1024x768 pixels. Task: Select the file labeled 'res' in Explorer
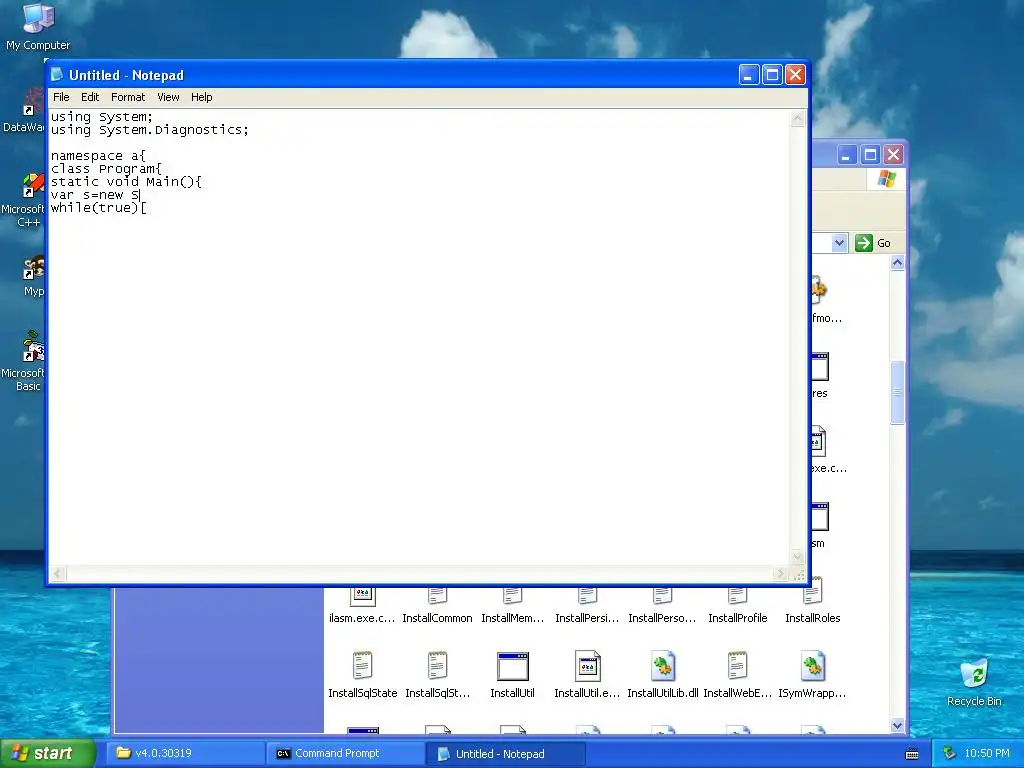click(820, 376)
